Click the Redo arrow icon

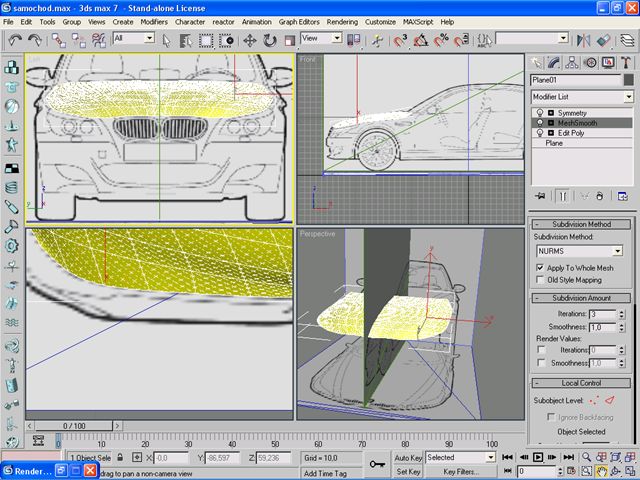point(35,40)
